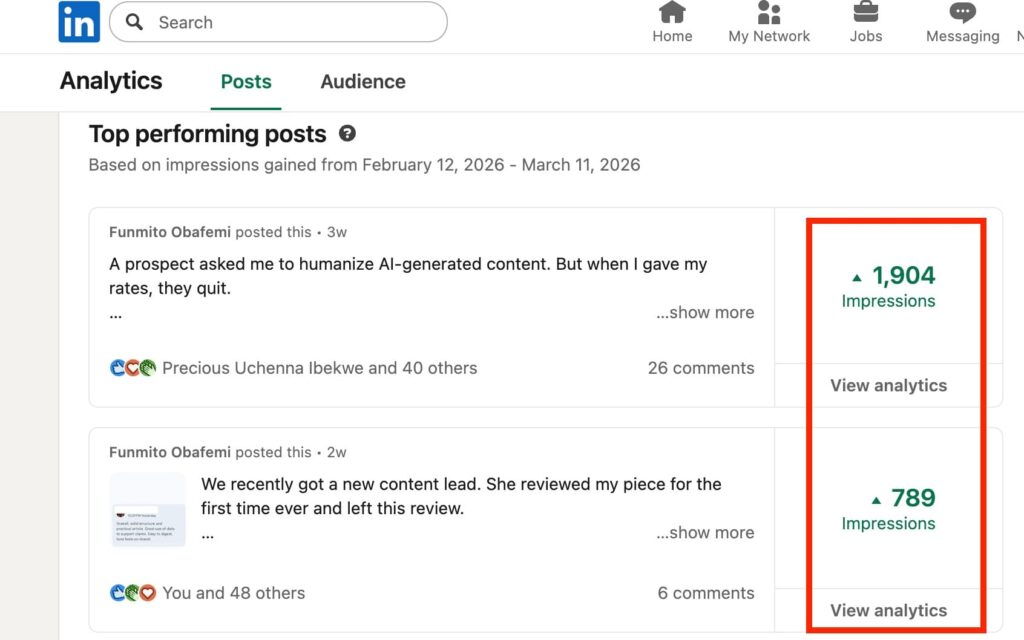
Task: Select the My Network icon
Action: [768, 12]
